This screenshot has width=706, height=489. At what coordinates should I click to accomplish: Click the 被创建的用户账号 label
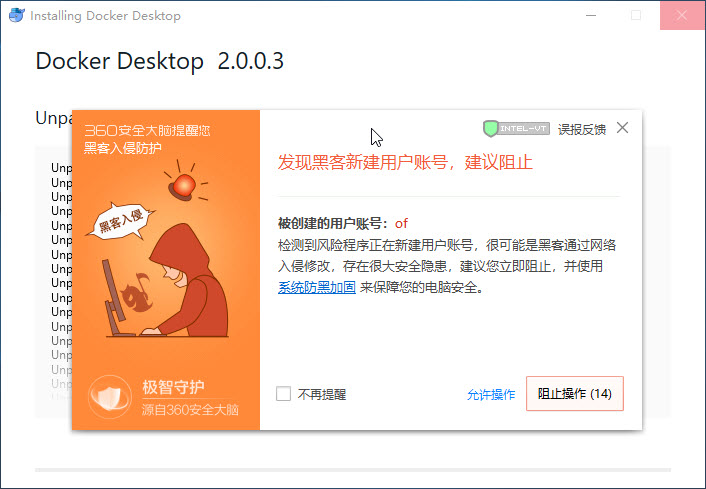332,223
